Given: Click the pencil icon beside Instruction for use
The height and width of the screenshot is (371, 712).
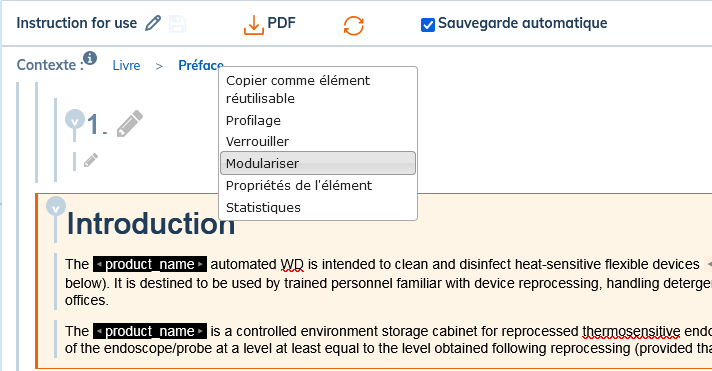Looking at the screenshot, I should [x=153, y=23].
